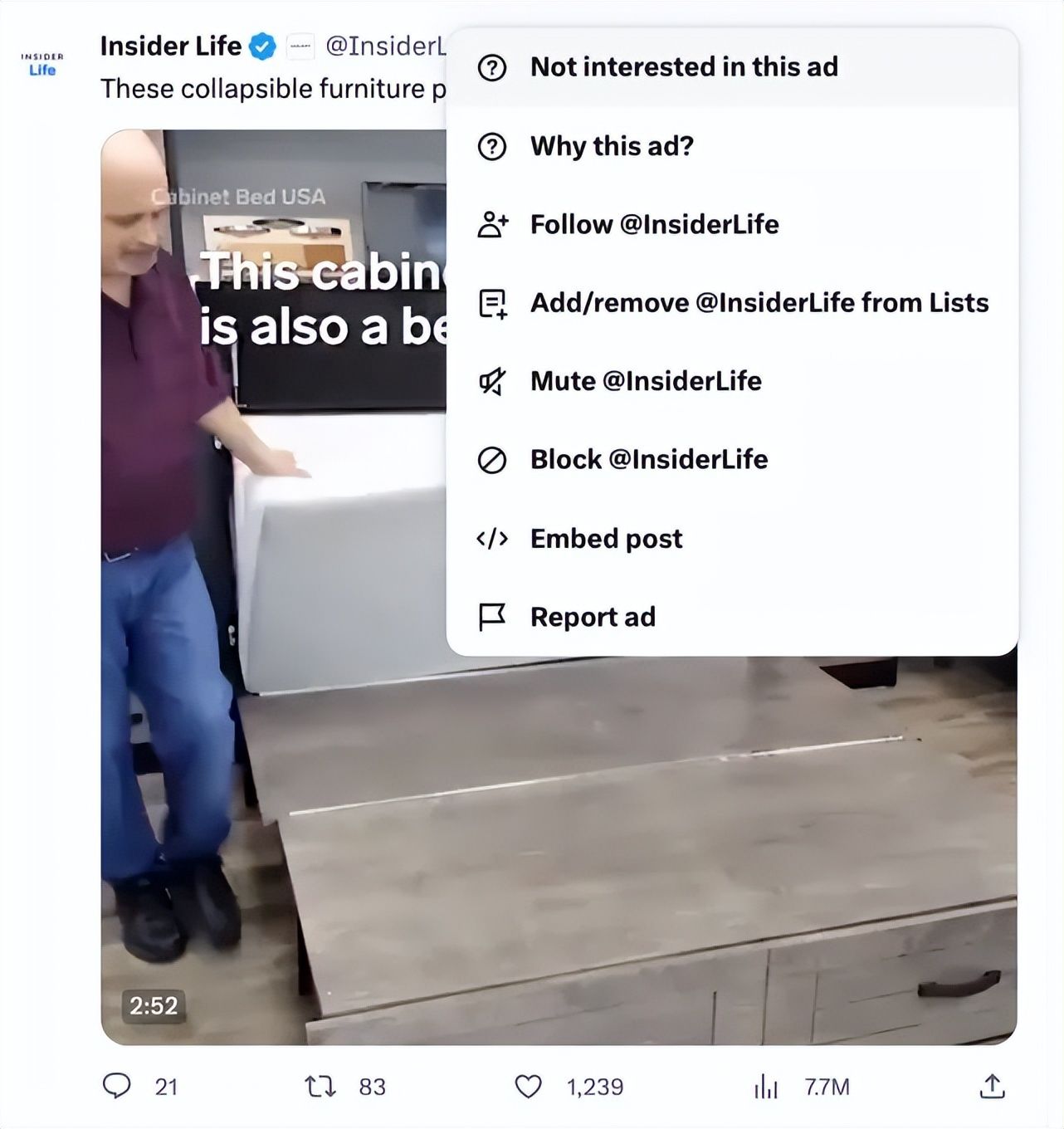1064x1129 pixels.
Task: Choose "Why this ad?" menu option
Action: click(612, 146)
